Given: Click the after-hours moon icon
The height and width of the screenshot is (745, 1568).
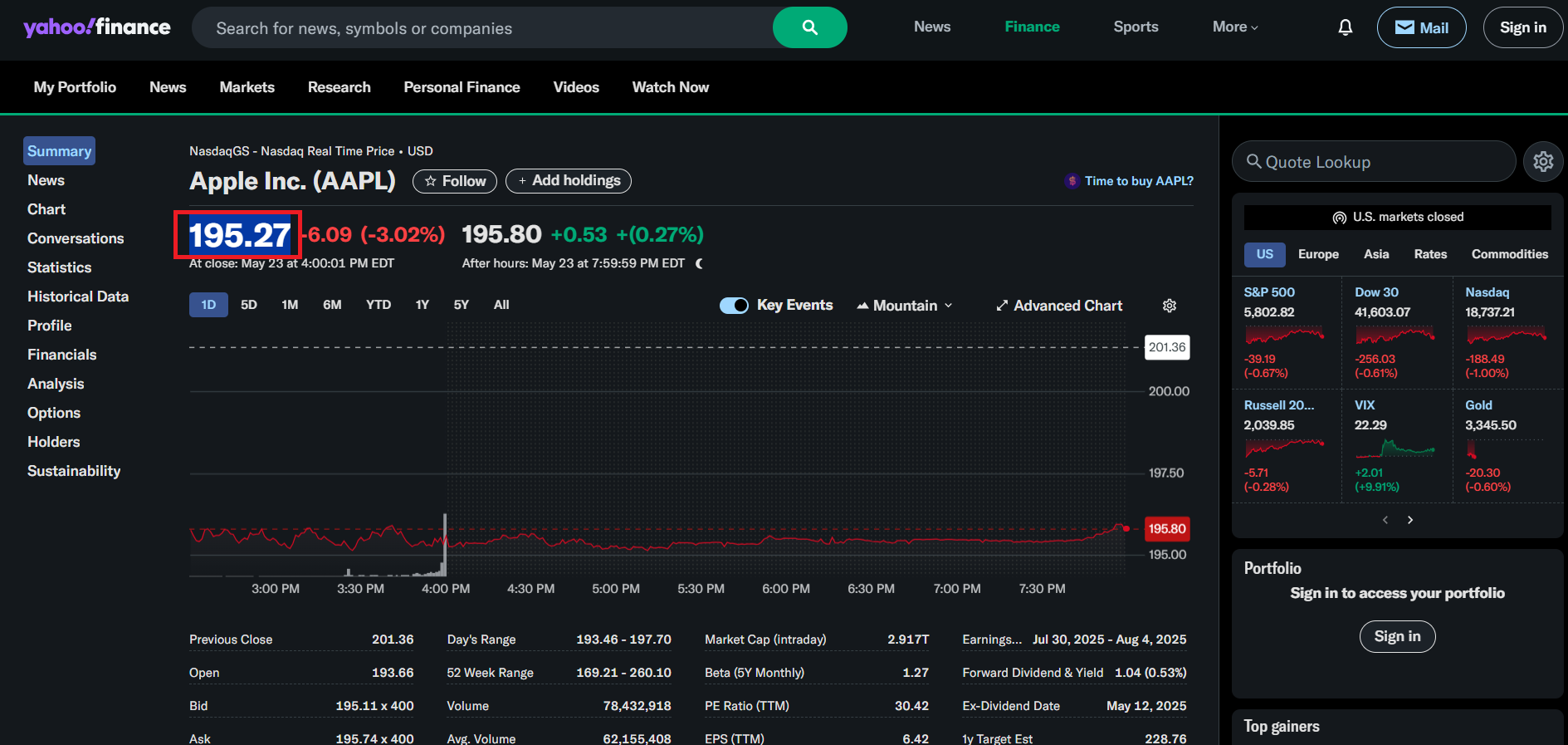Looking at the screenshot, I should (x=699, y=263).
